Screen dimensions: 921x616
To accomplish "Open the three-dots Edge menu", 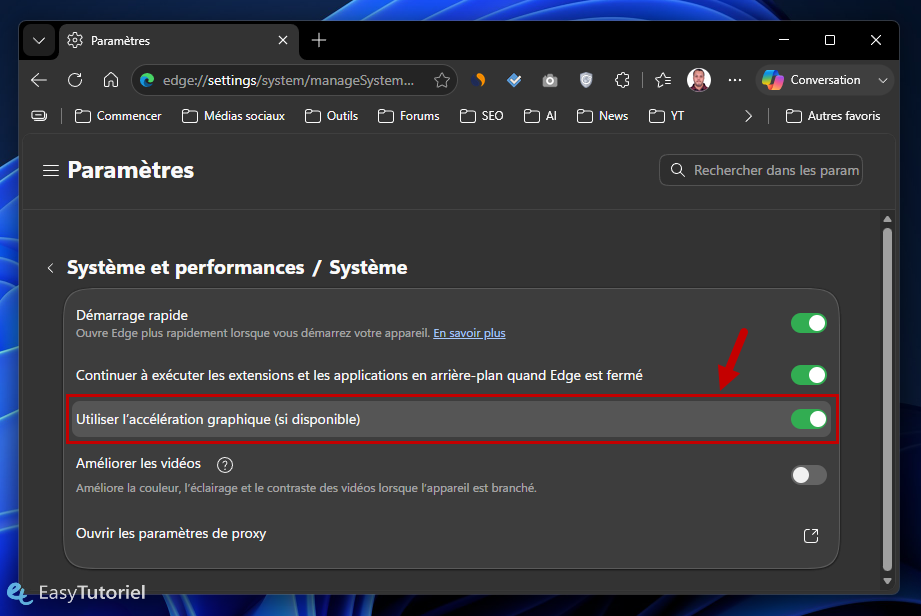I will (x=734, y=80).
